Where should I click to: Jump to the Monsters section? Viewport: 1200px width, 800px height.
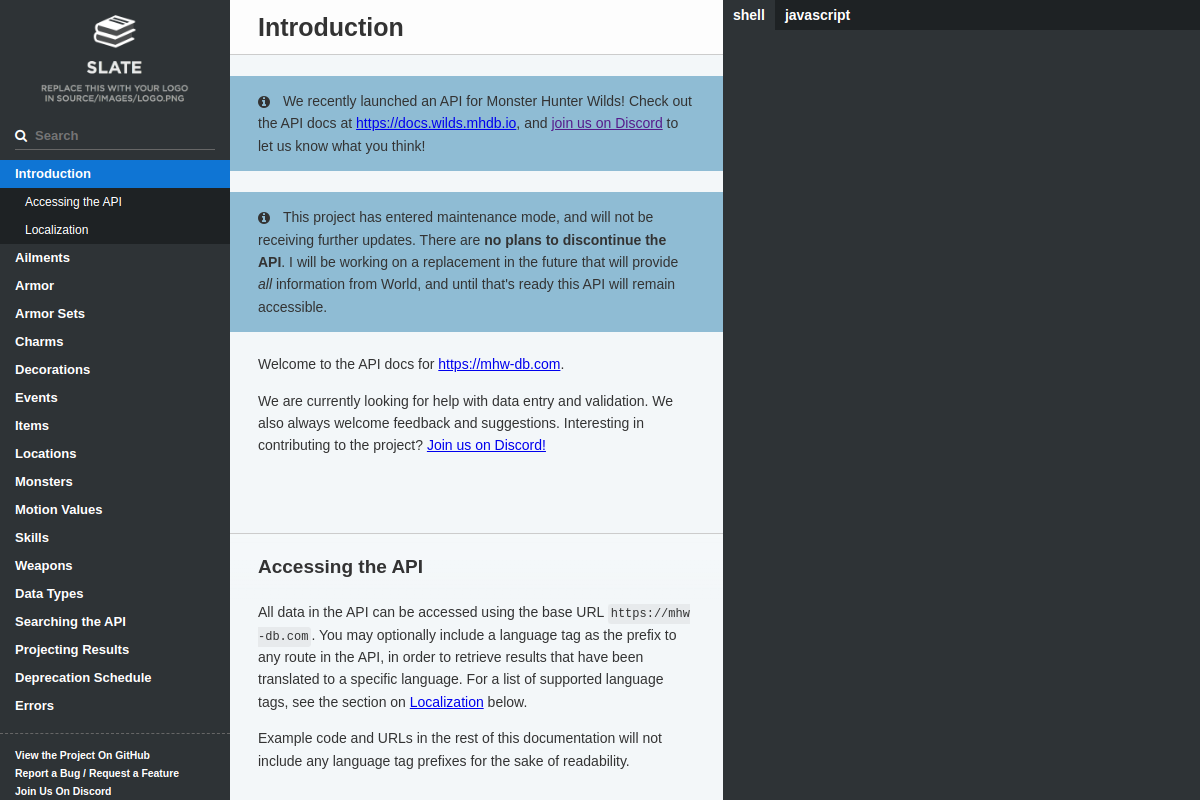tap(115, 482)
